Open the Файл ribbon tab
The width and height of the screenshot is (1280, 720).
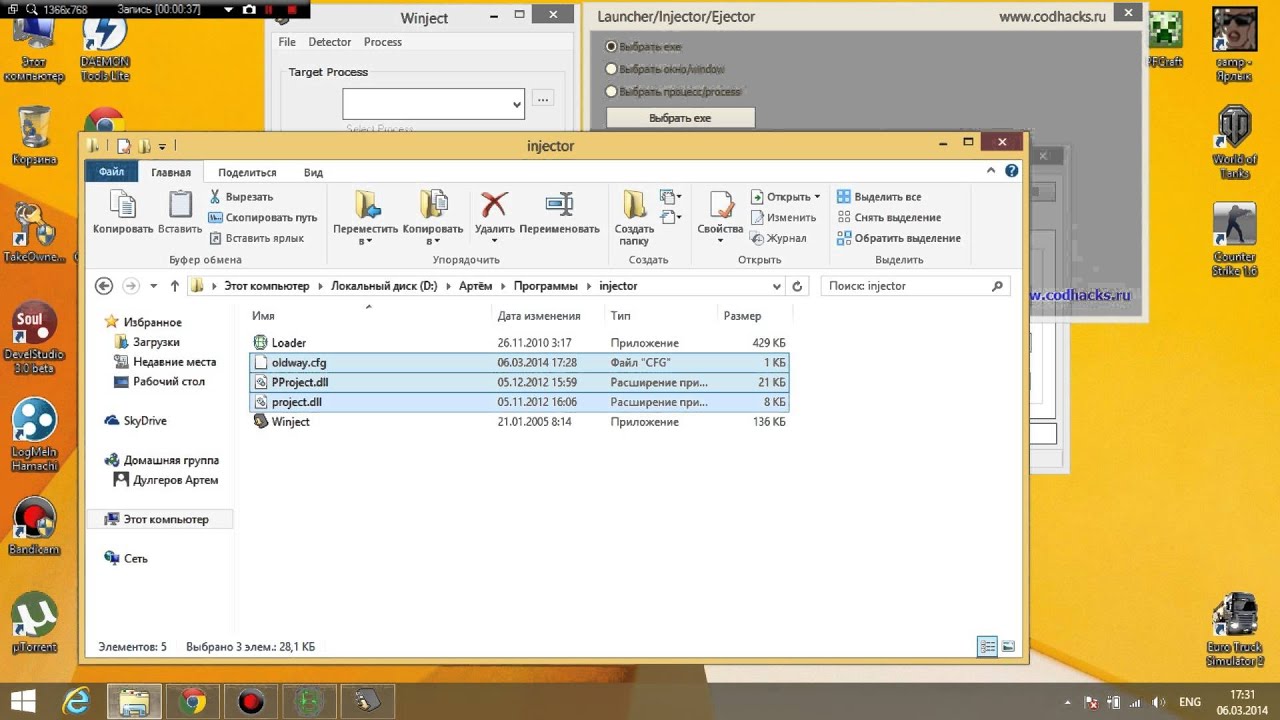[x=112, y=172]
